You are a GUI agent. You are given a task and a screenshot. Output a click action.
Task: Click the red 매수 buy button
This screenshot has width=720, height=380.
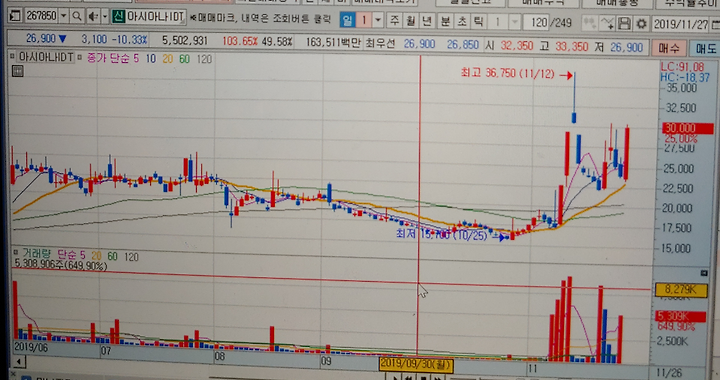[668, 48]
